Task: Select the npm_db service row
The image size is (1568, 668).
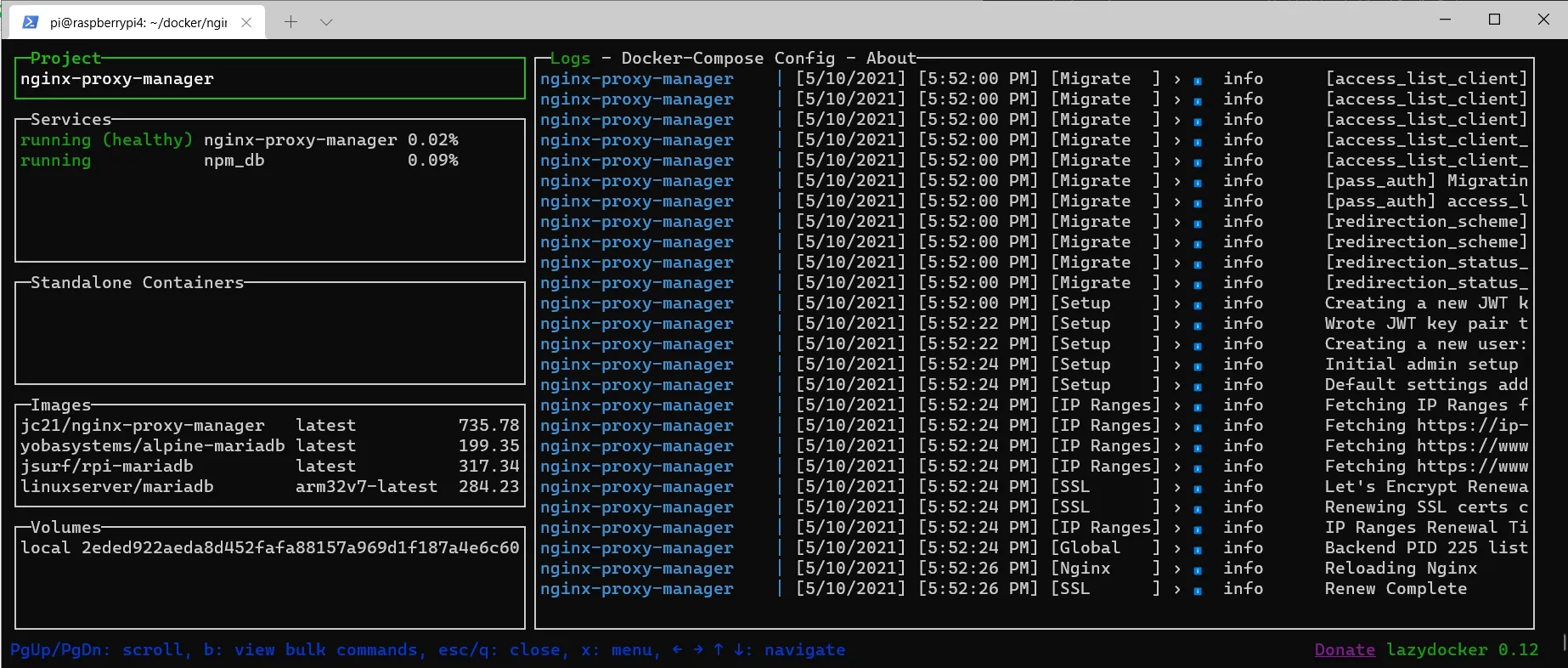Action: (x=270, y=161)
